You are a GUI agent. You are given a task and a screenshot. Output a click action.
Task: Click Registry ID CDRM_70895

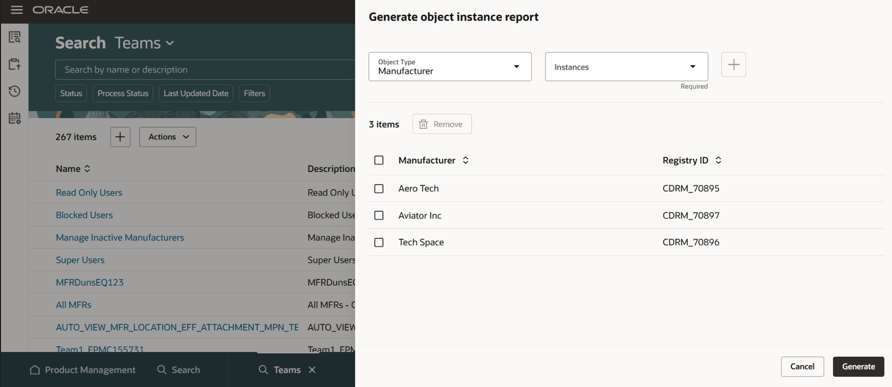(x=691, y=188)
